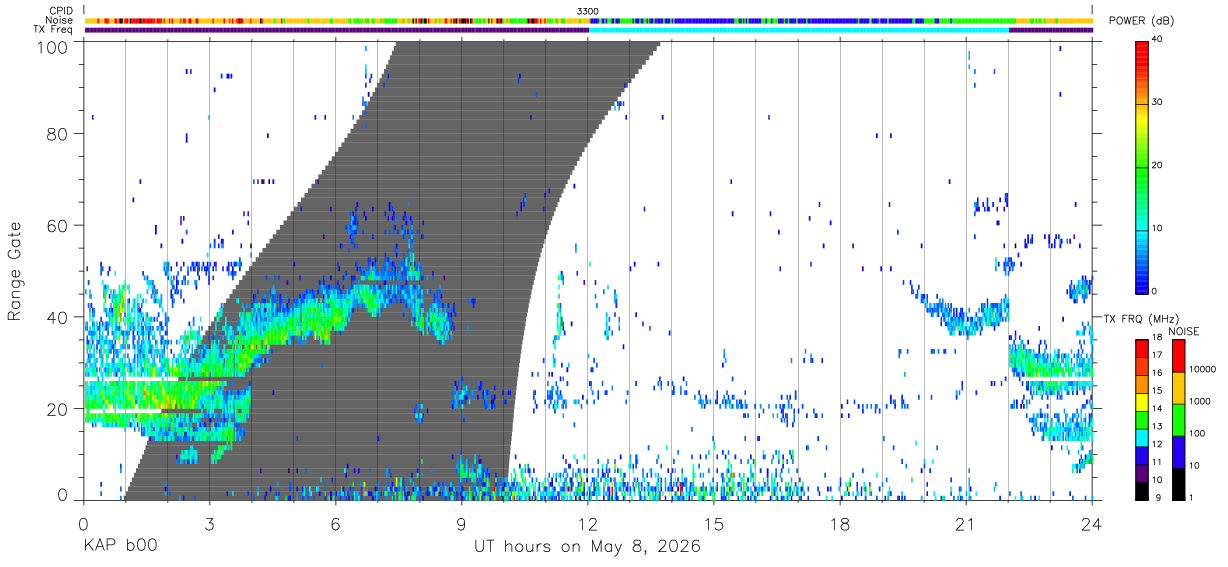The width and height of the screenshot is (1228, 567).
Task: Click the 100 label on NOISE scale
Action: coord(1197,434)
